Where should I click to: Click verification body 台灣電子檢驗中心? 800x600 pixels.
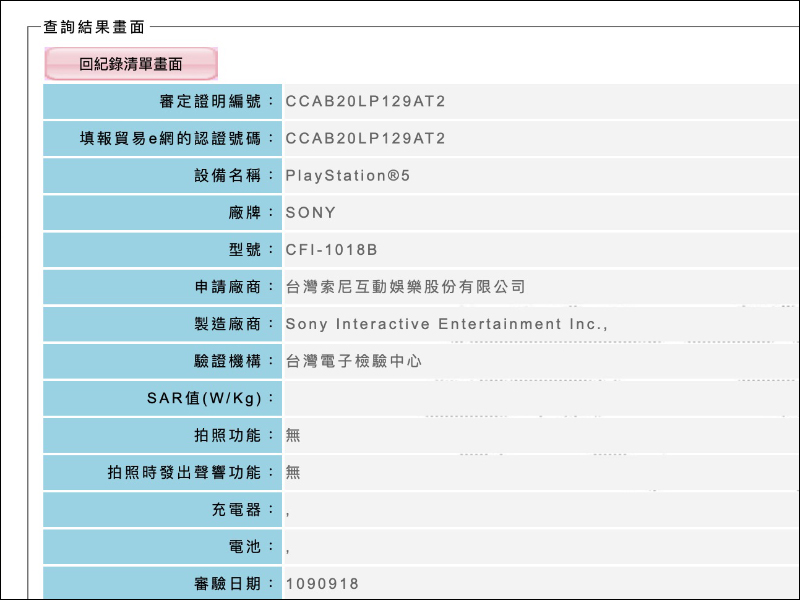click(354, 361)
